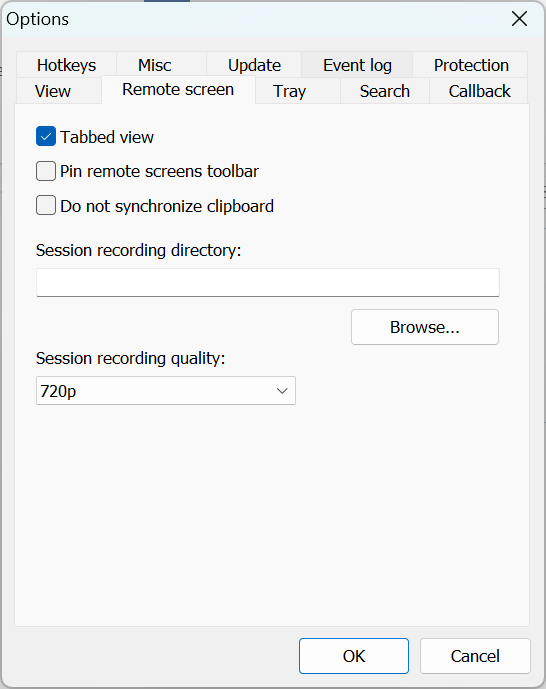Switch to the Callback tab

pyautogui.click(x=479, y=91)
